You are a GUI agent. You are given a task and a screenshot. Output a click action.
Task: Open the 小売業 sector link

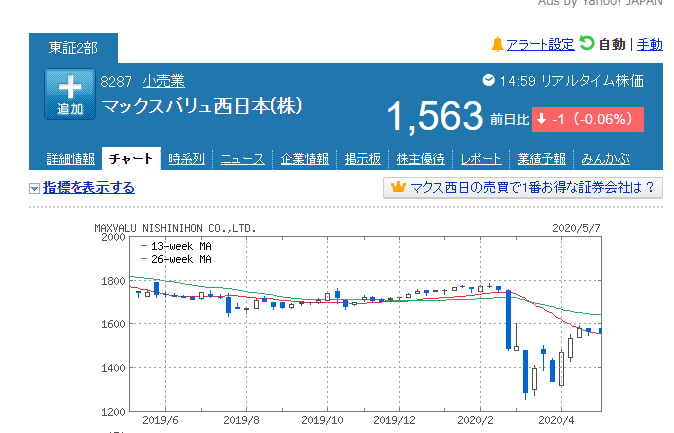tap(163, 81)
